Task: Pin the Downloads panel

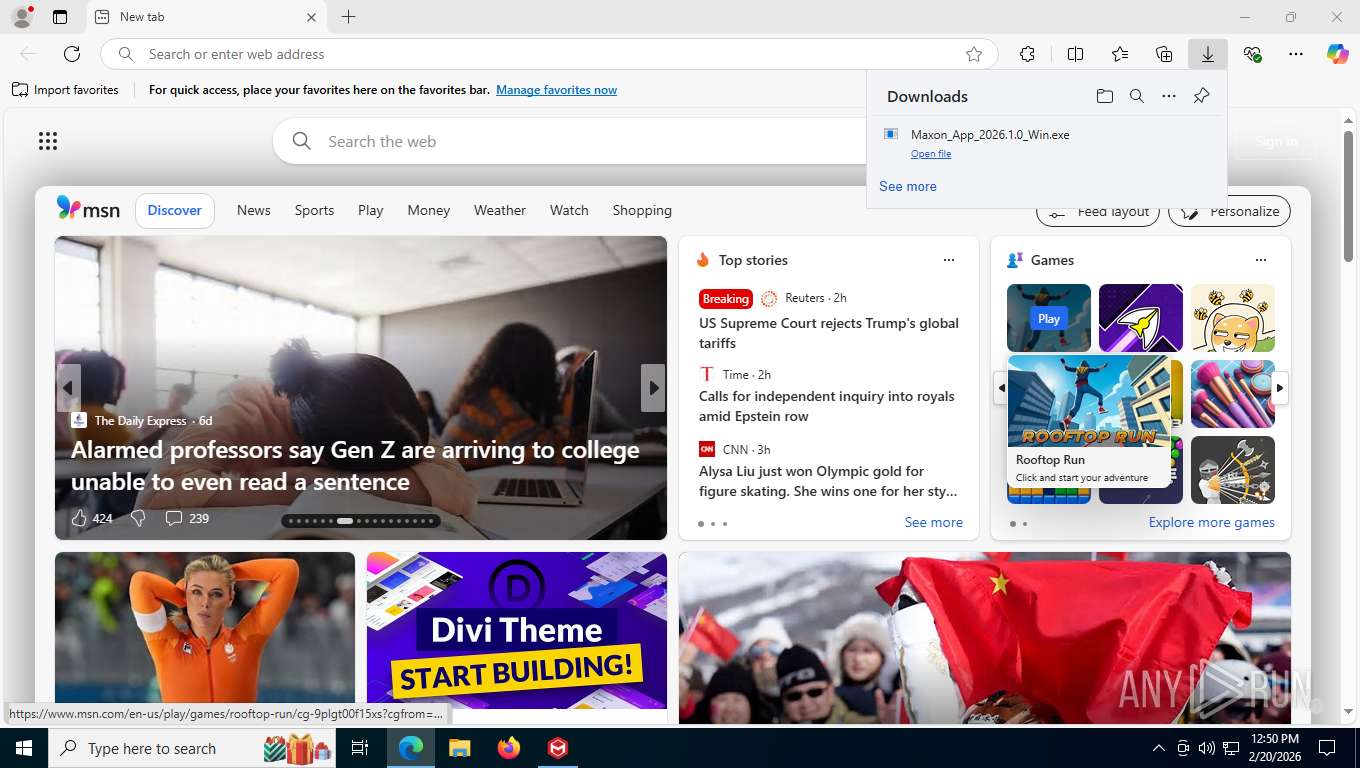Action: [x=1202, y=96]
